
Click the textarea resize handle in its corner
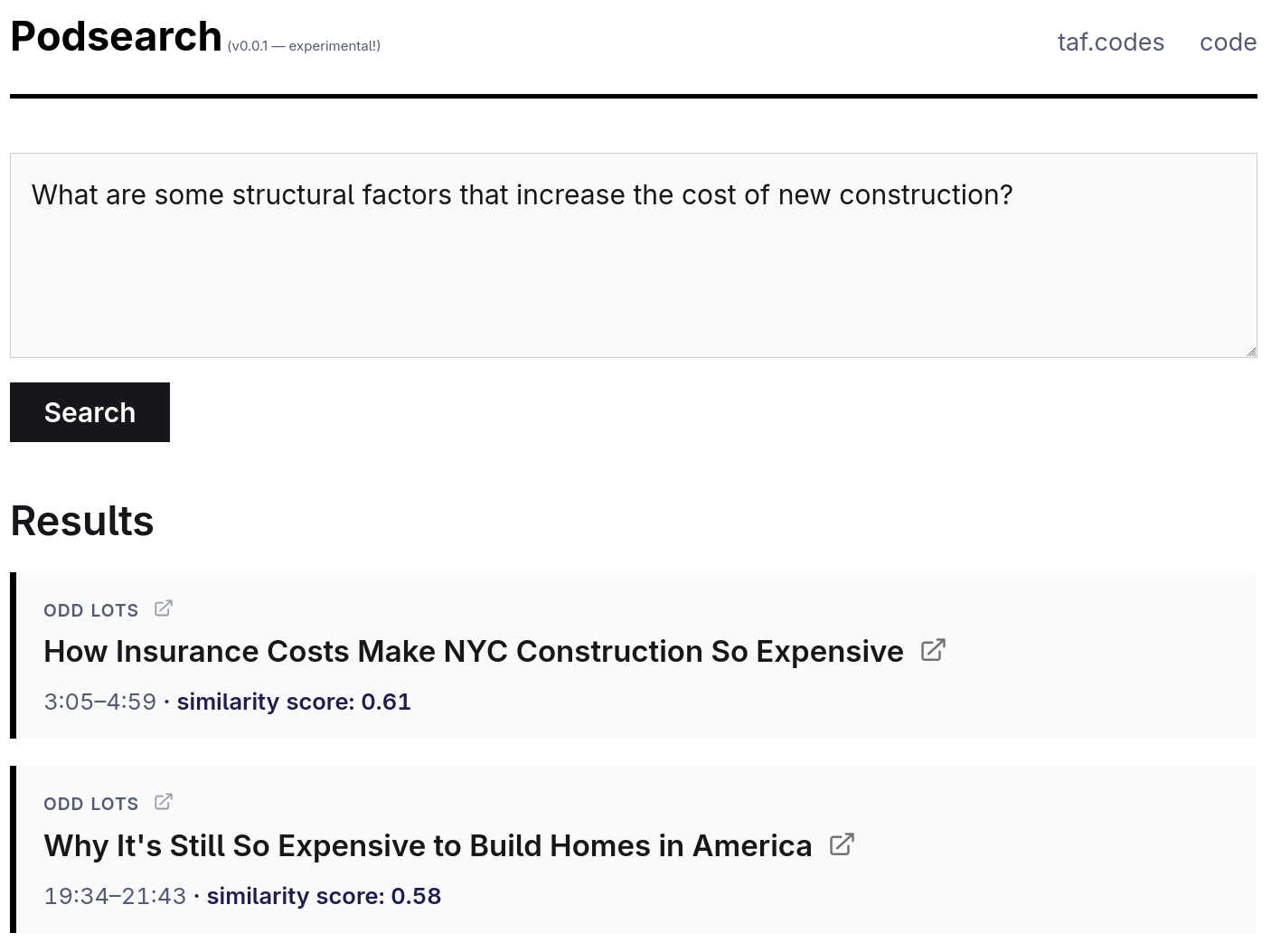click(1251, 350)
